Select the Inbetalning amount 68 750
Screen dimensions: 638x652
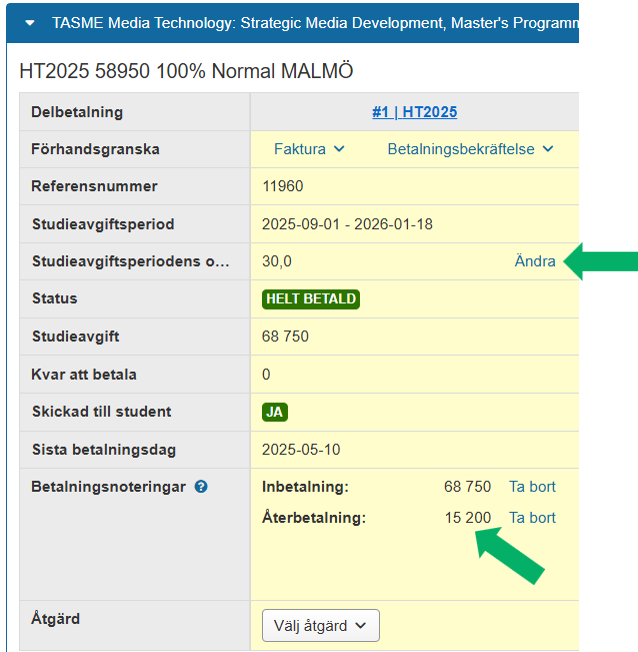[467, 487]
